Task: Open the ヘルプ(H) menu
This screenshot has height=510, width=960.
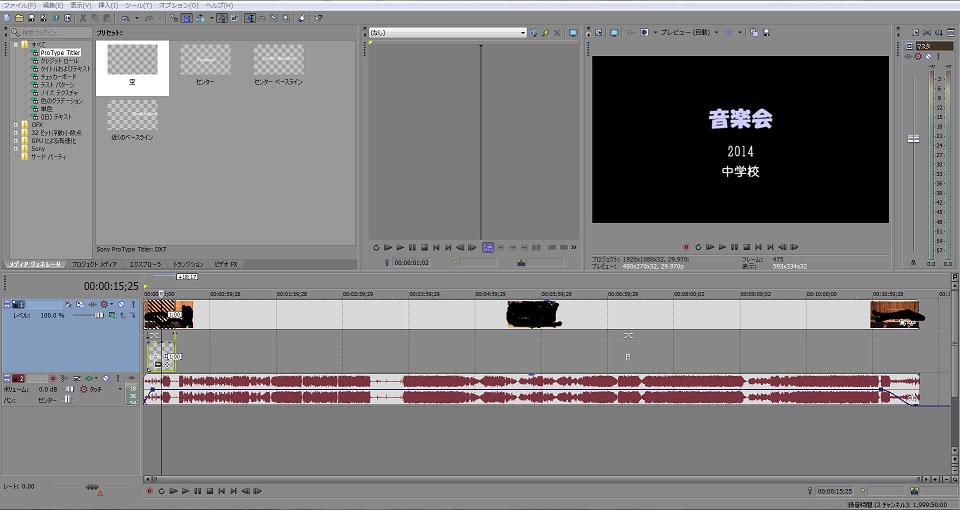Action: coord(219,5)
